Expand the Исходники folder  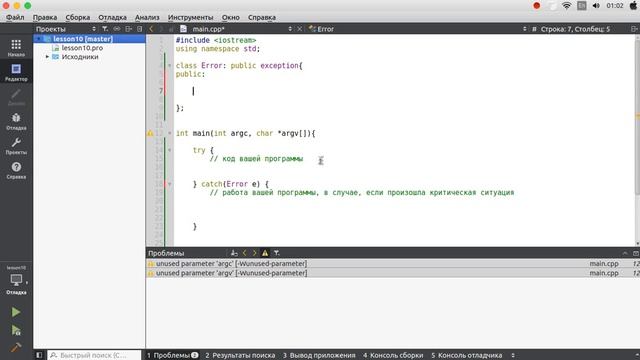point(47,57)
